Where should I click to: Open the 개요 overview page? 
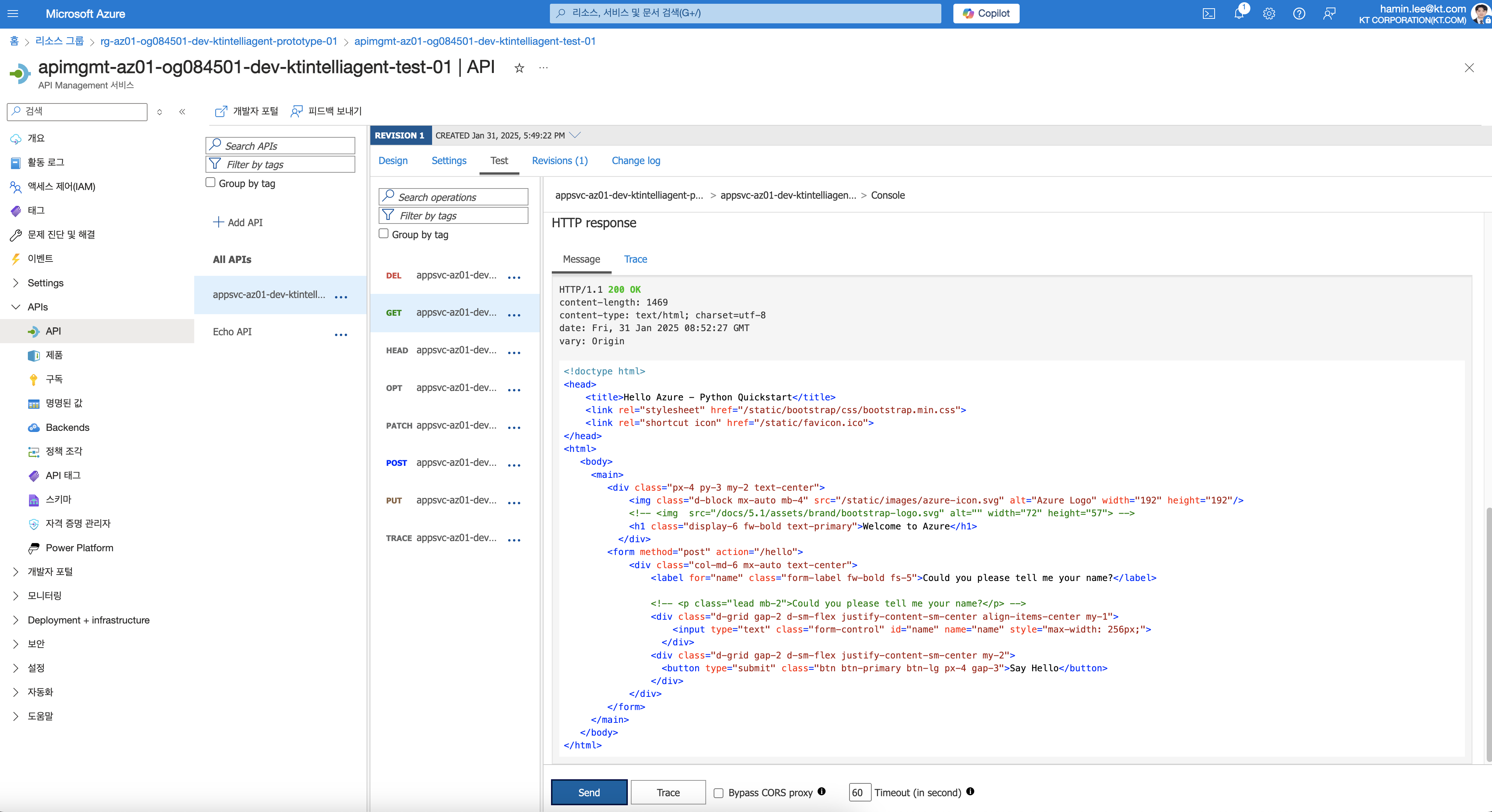click(x=35, y=138)
